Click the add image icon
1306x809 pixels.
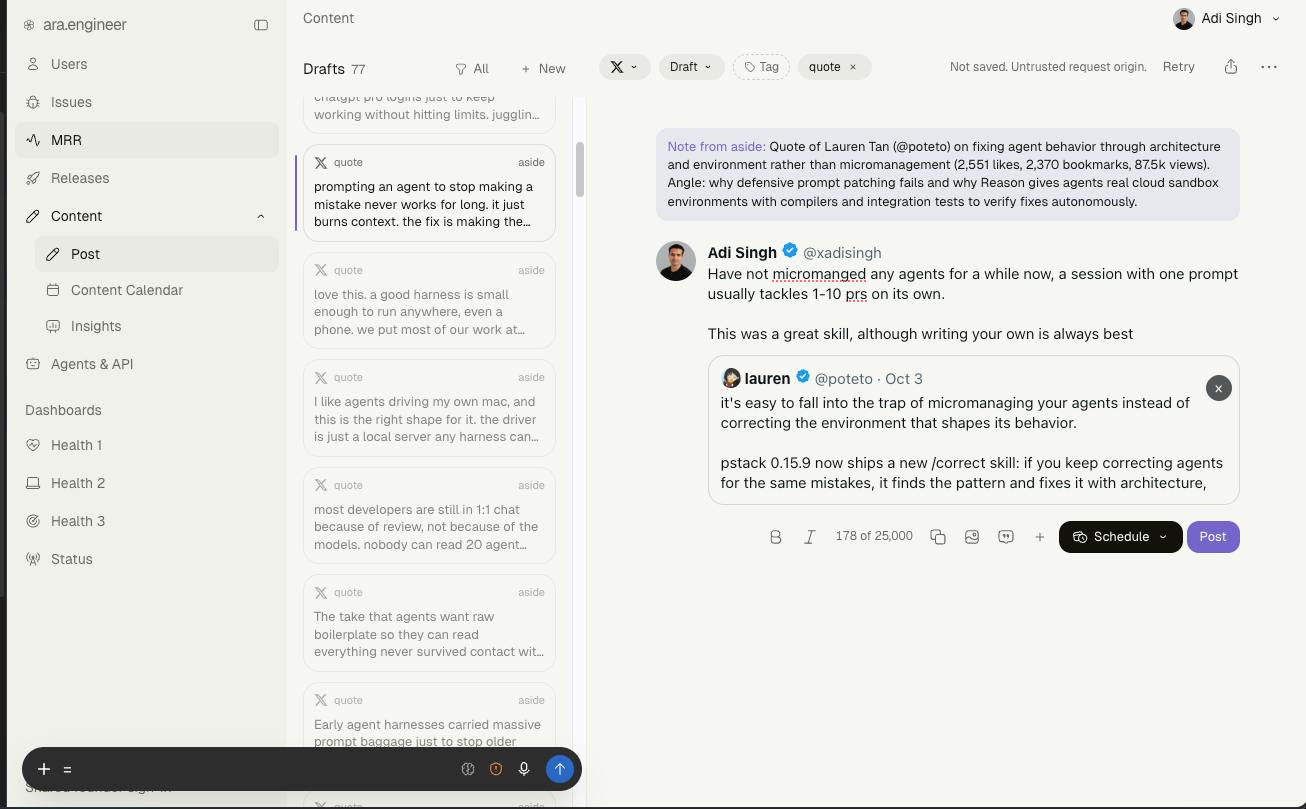(972, 537)
